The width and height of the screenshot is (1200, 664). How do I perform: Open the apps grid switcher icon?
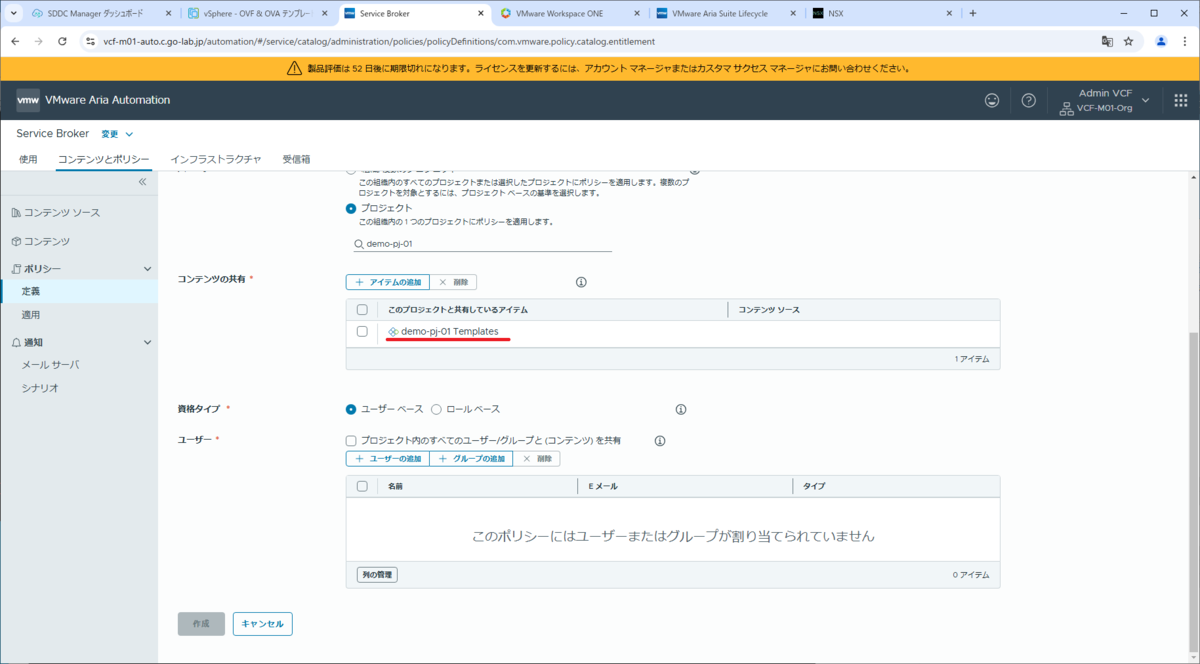[1180, 100]
